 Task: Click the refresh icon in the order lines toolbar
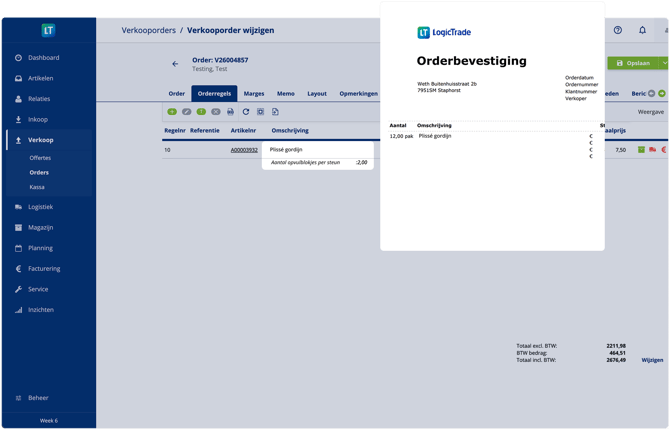tap(245, 112)
